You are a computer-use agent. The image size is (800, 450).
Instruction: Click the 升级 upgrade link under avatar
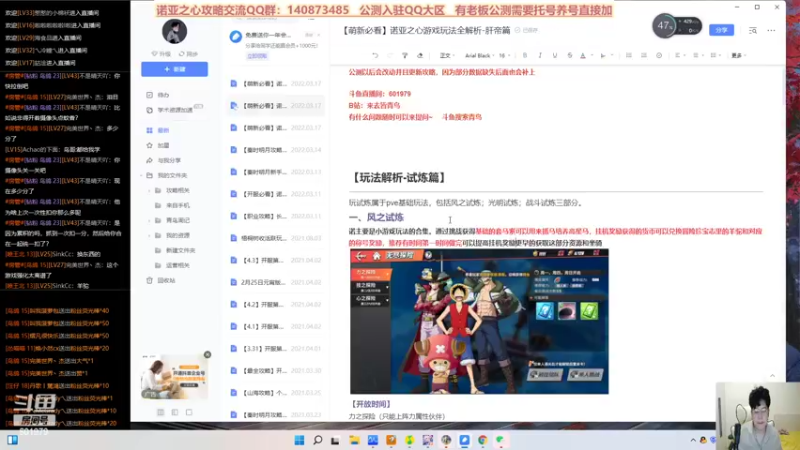pyautogui.click(x=161, y=54)
